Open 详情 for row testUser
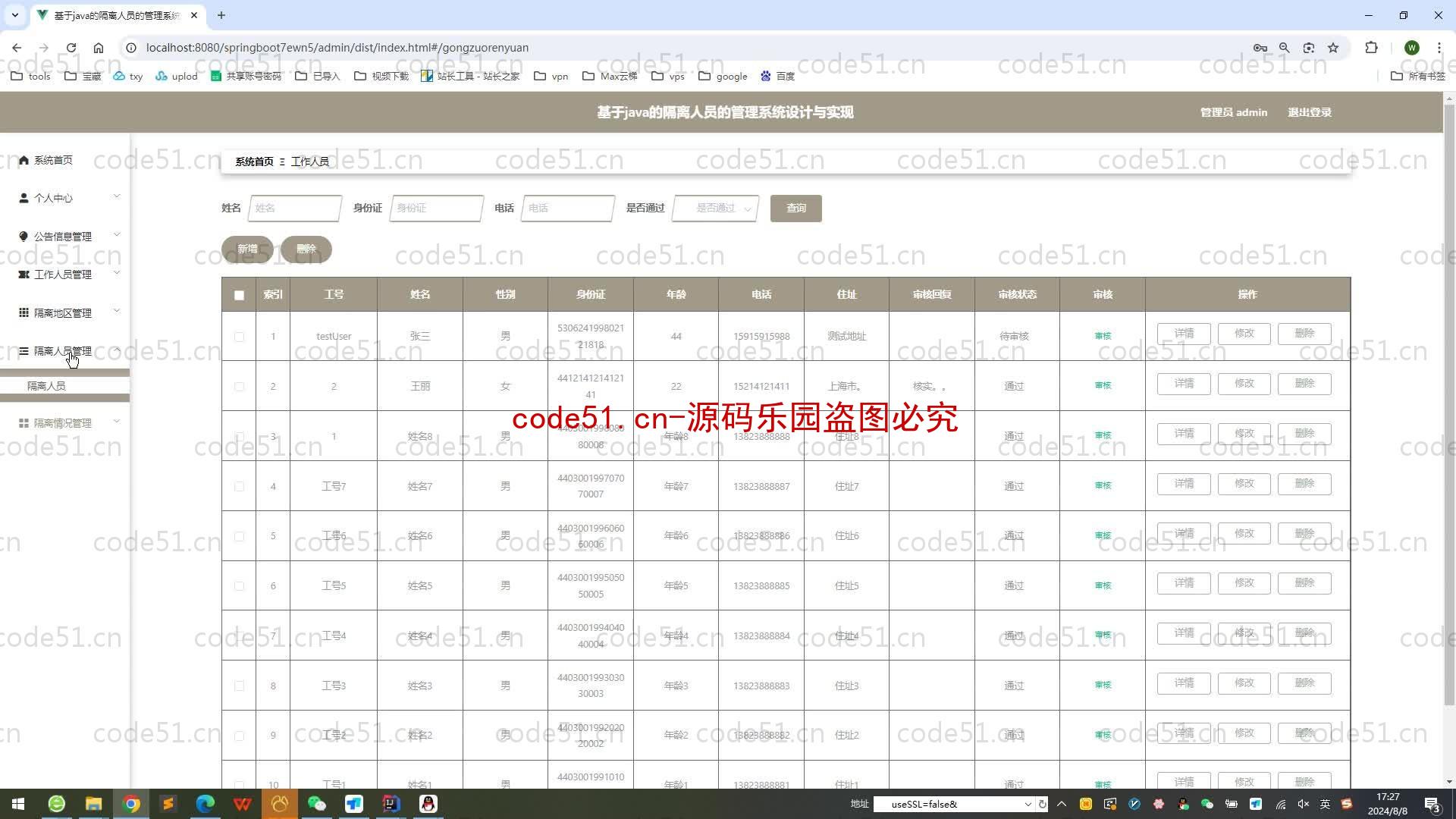The height and width of the screenshot is (819, 1456). [x=1184, y=334]
